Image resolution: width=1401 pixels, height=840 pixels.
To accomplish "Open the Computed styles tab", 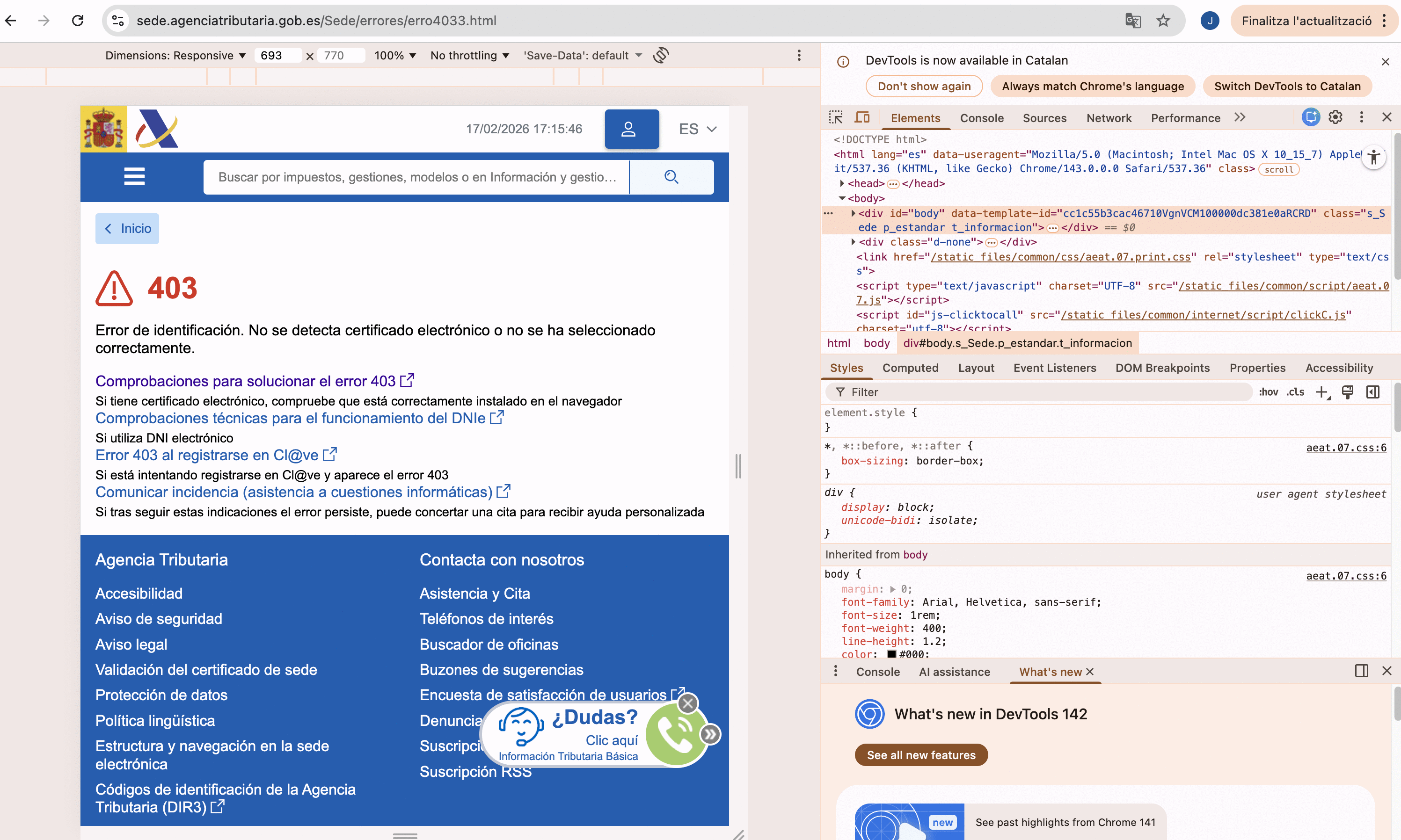I will (910, 368).
